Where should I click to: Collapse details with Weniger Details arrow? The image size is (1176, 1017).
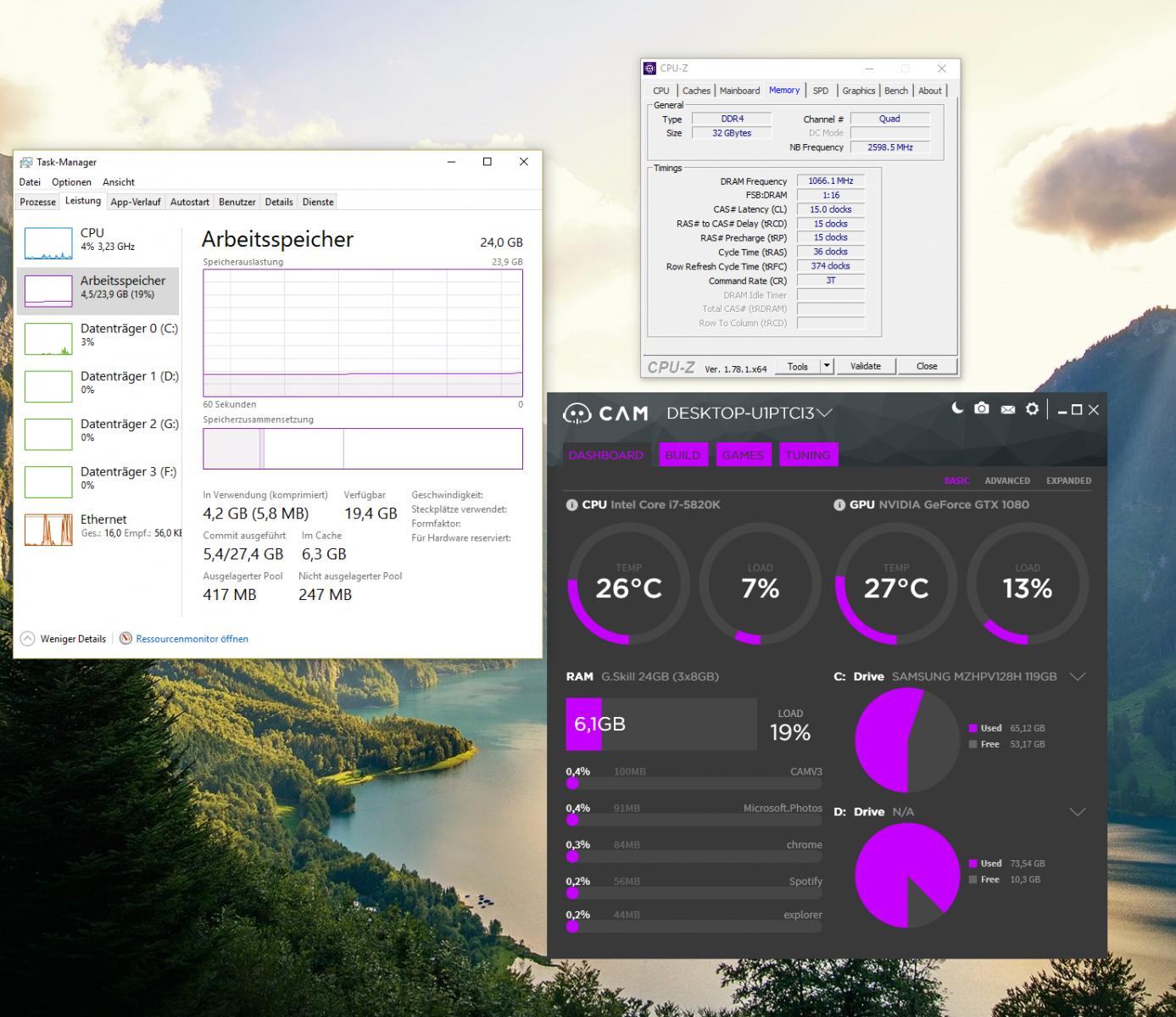tap(28, 638)
